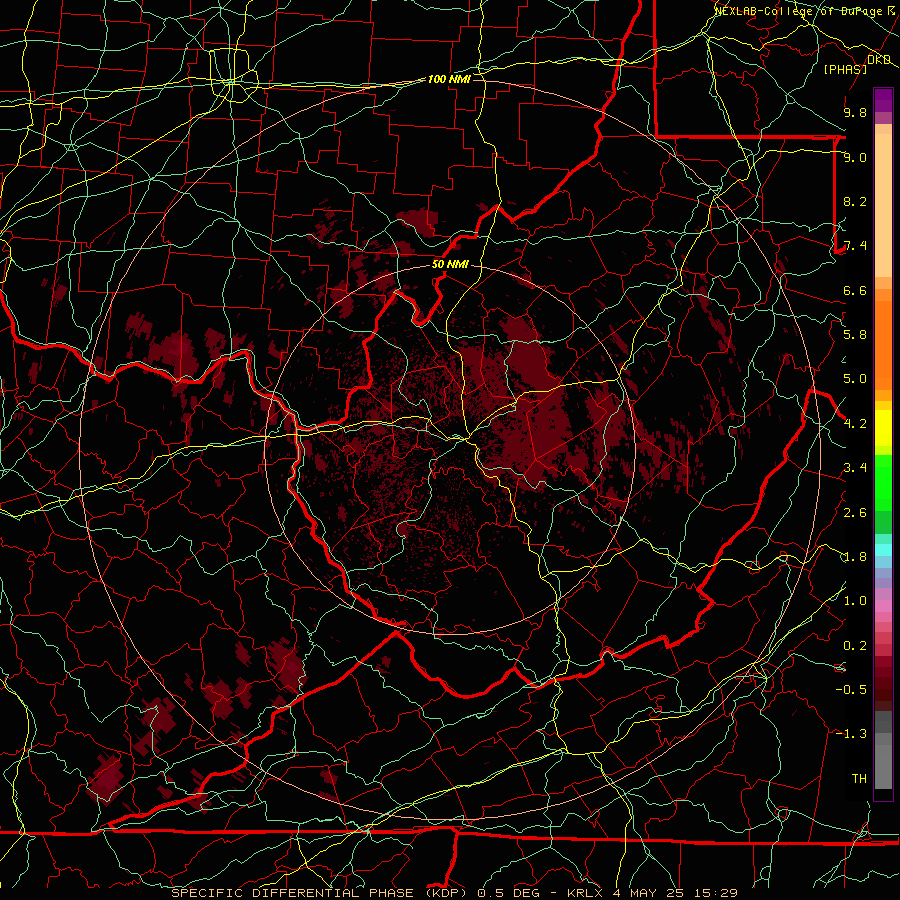Image resolution: width=900 pixels, height=900 pixels.
Task: Click the 100 NMI range ring label
Action: click(449, 79)
